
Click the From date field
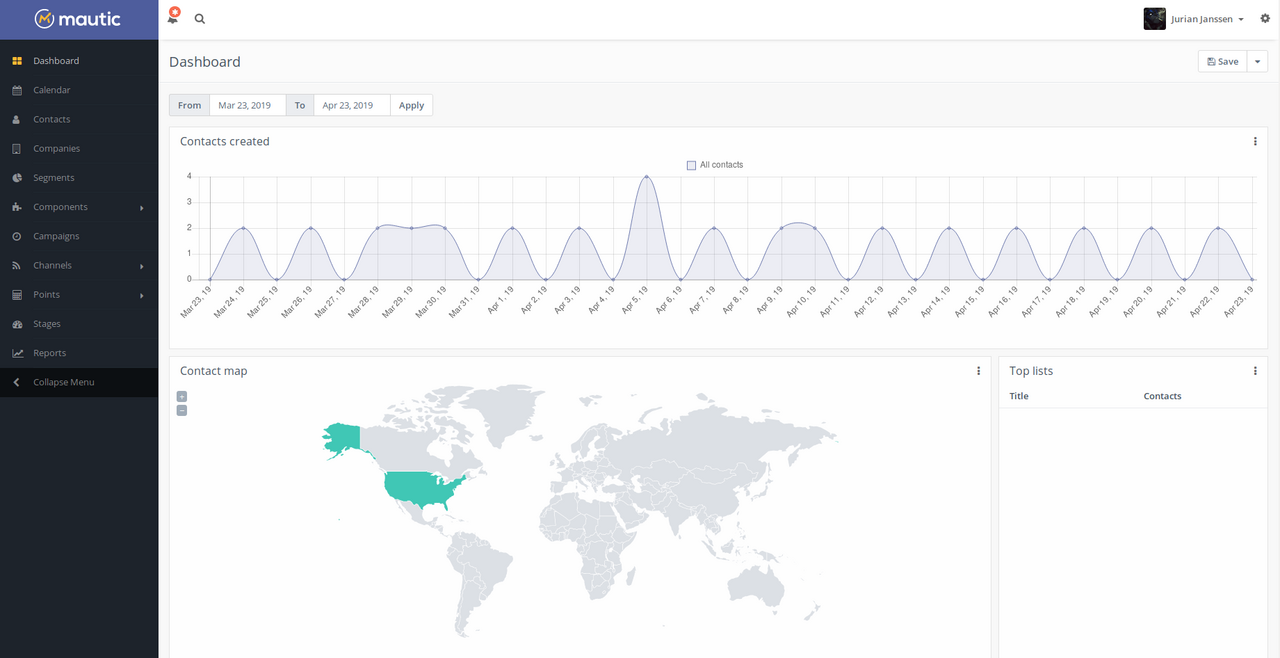pos(247,105)
